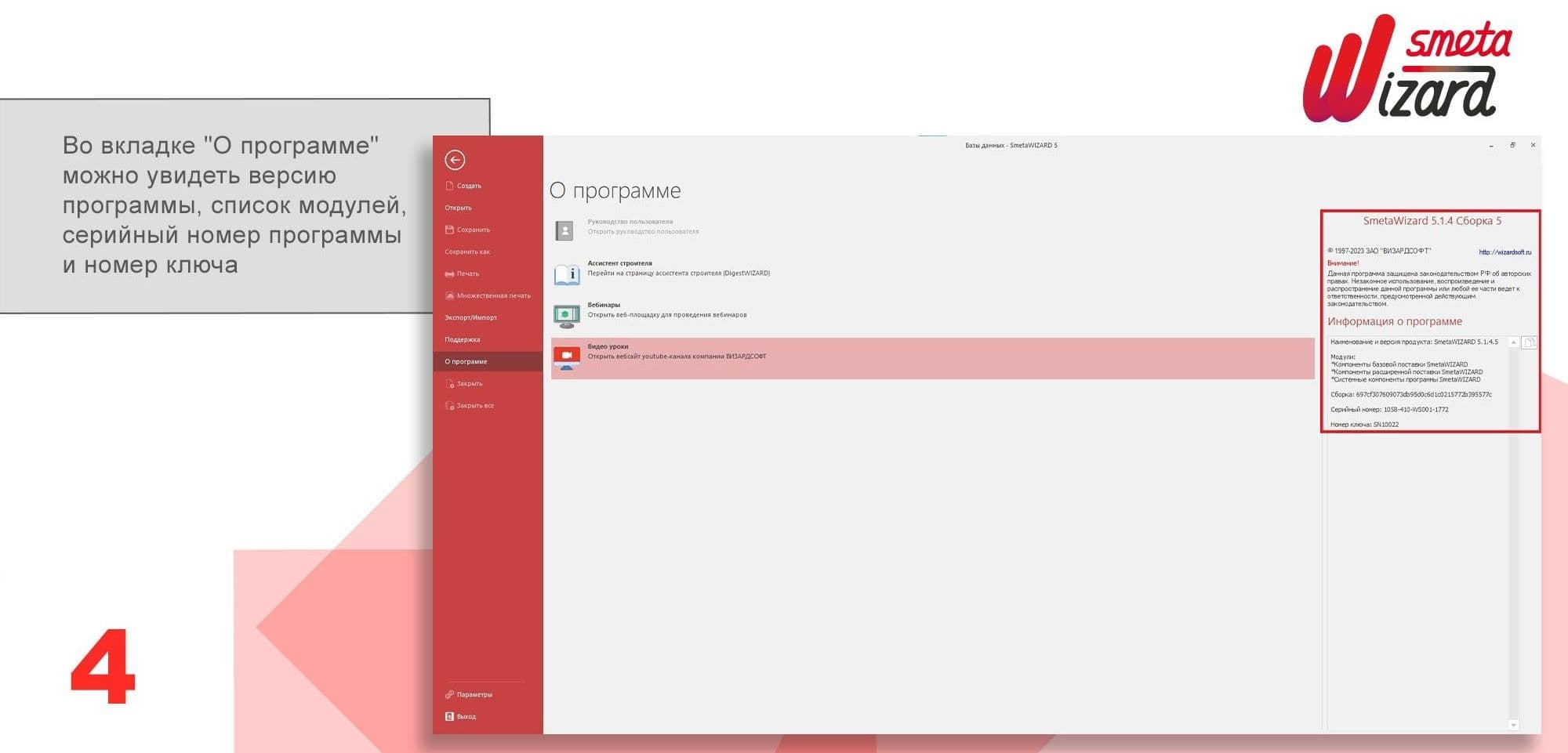Click the Создать label in the sidebar
This screenshot has height=753, width=1568.
pyautogui.click(x=469, y=186)
